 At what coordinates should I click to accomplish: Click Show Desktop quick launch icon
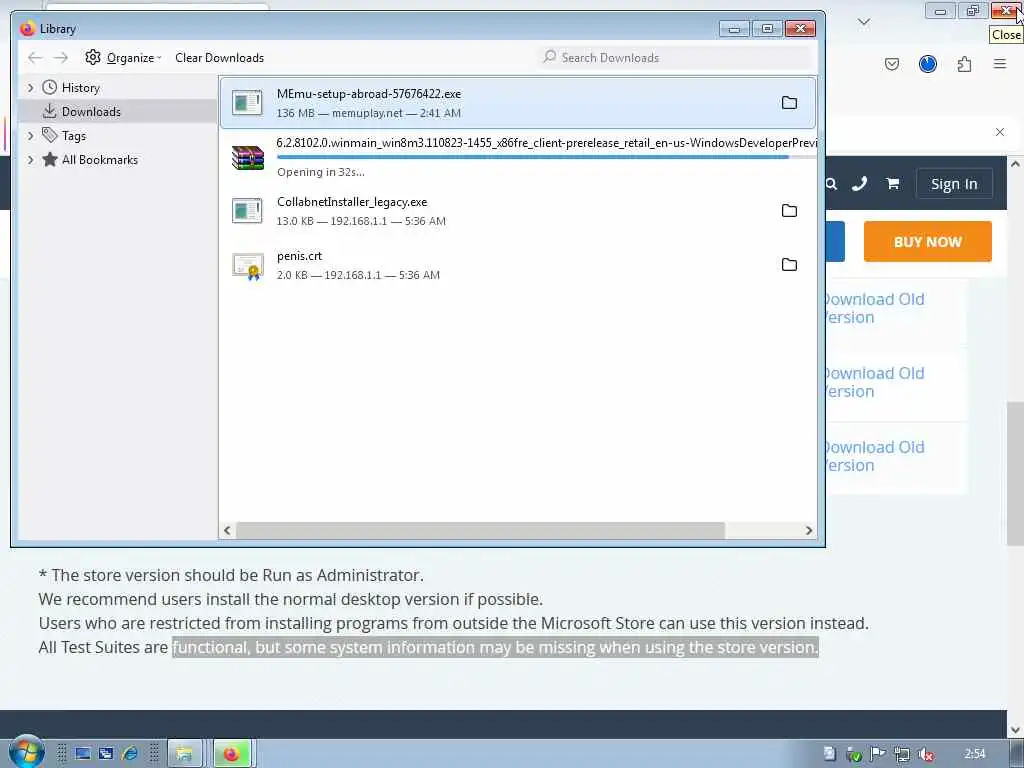tap(82, 754)
